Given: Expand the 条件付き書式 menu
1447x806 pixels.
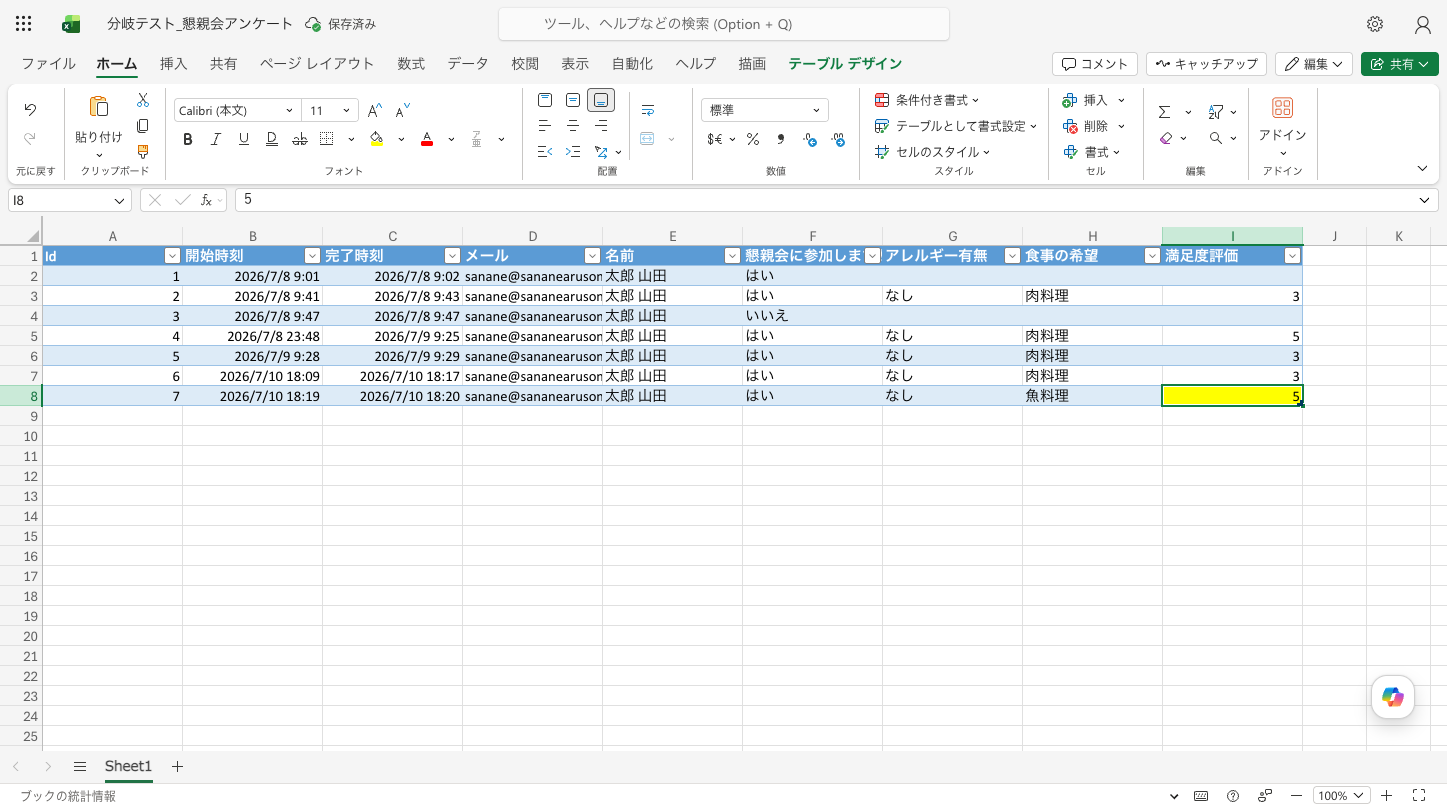Looking at the screenshot, I should (927, 100).
